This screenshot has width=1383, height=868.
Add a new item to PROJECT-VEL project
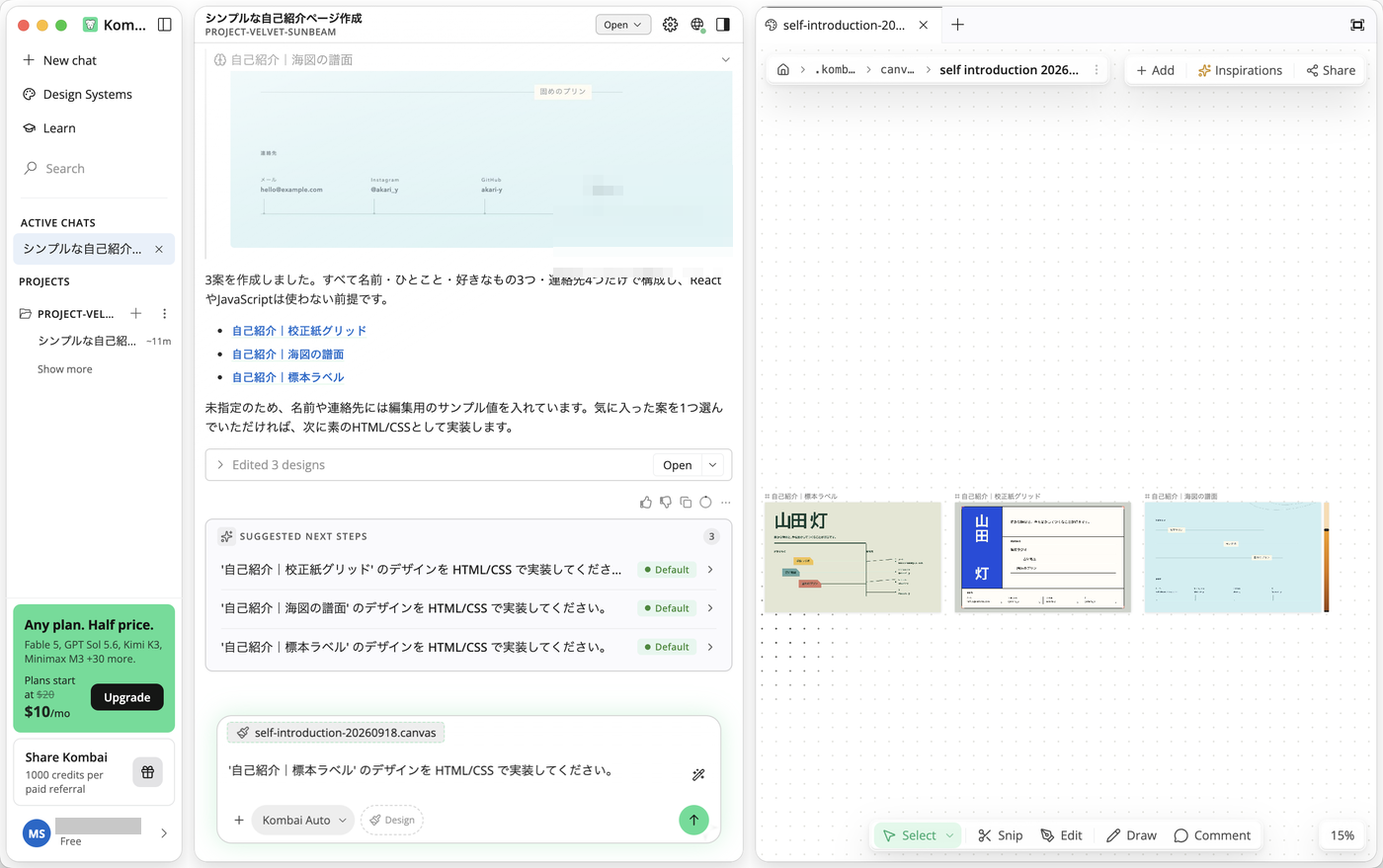[136, 314]
